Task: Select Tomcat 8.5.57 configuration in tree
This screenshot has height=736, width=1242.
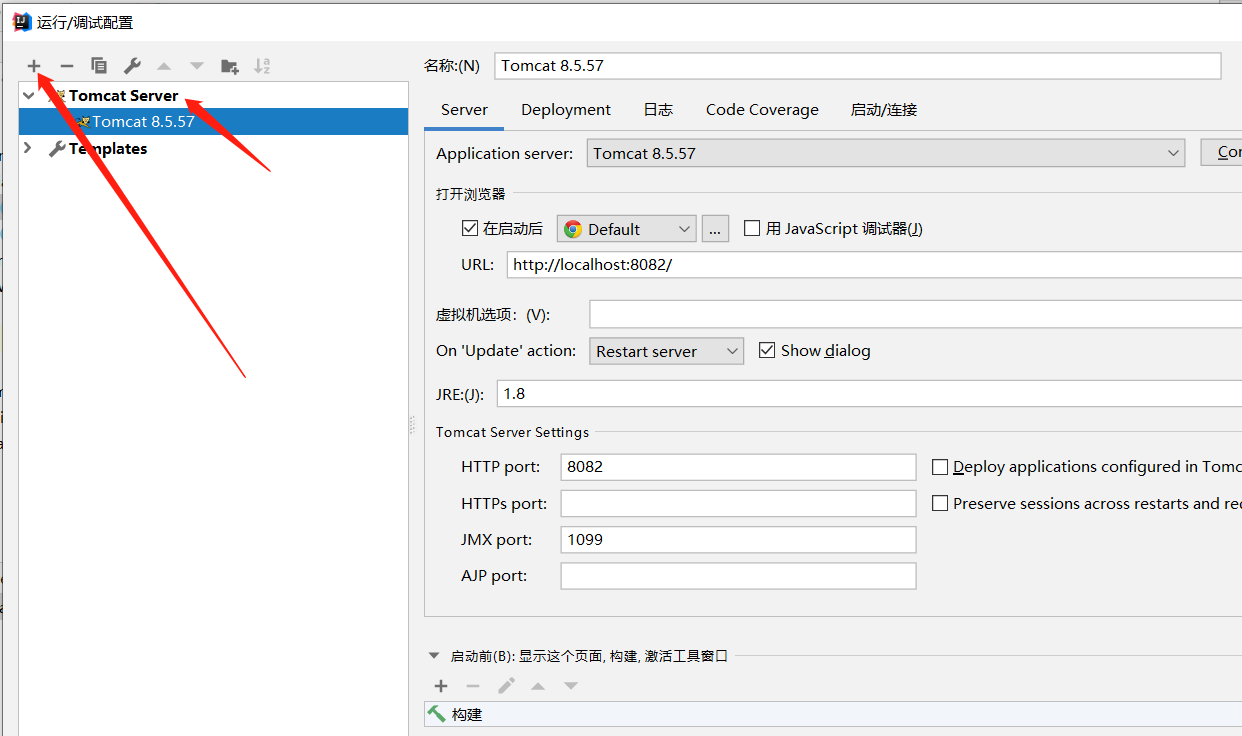Action: [213, 122]
